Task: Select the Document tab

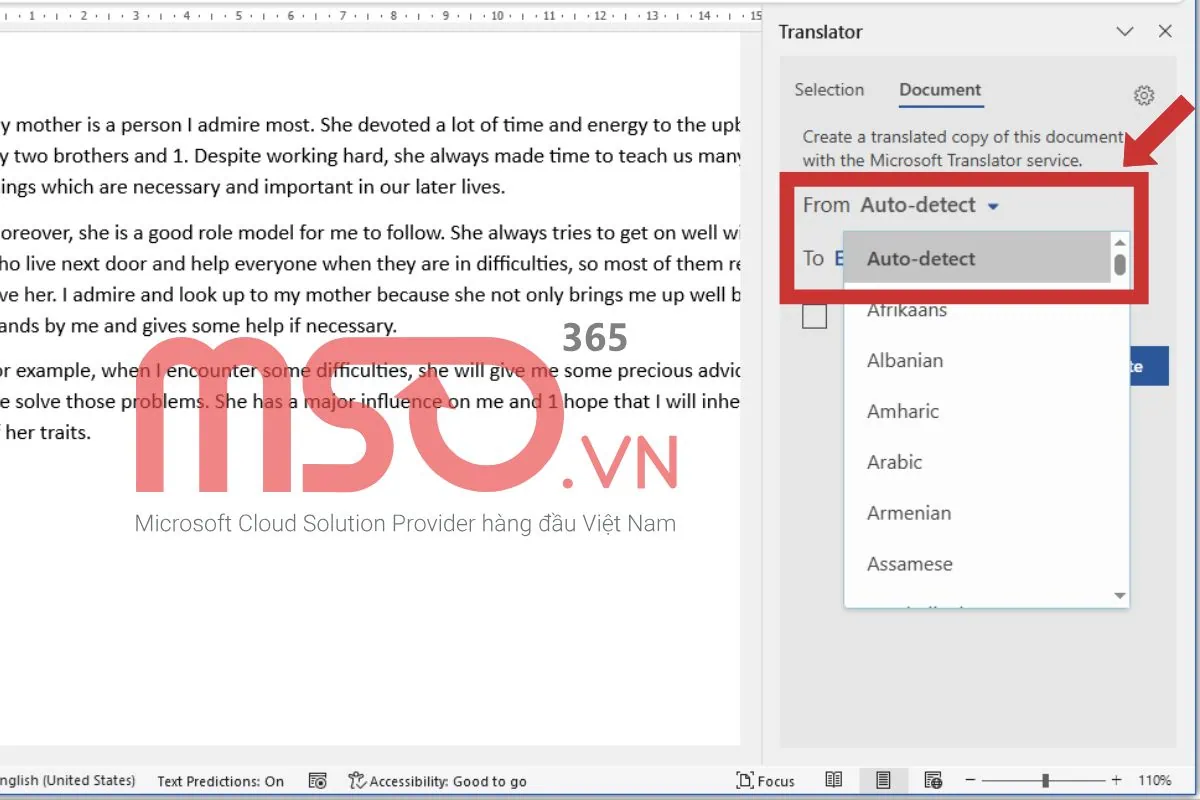Action: [x=940, y=90]
